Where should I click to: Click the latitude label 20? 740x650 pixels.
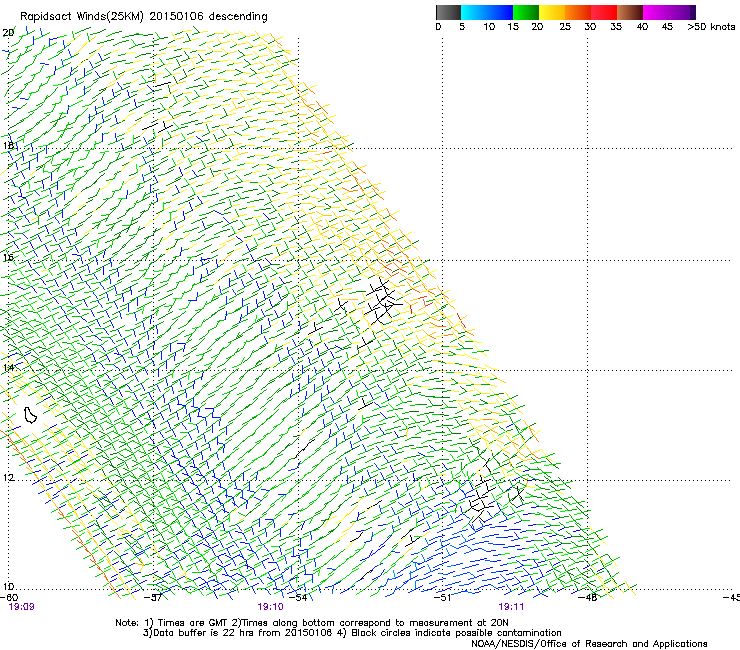coord(8,33)
